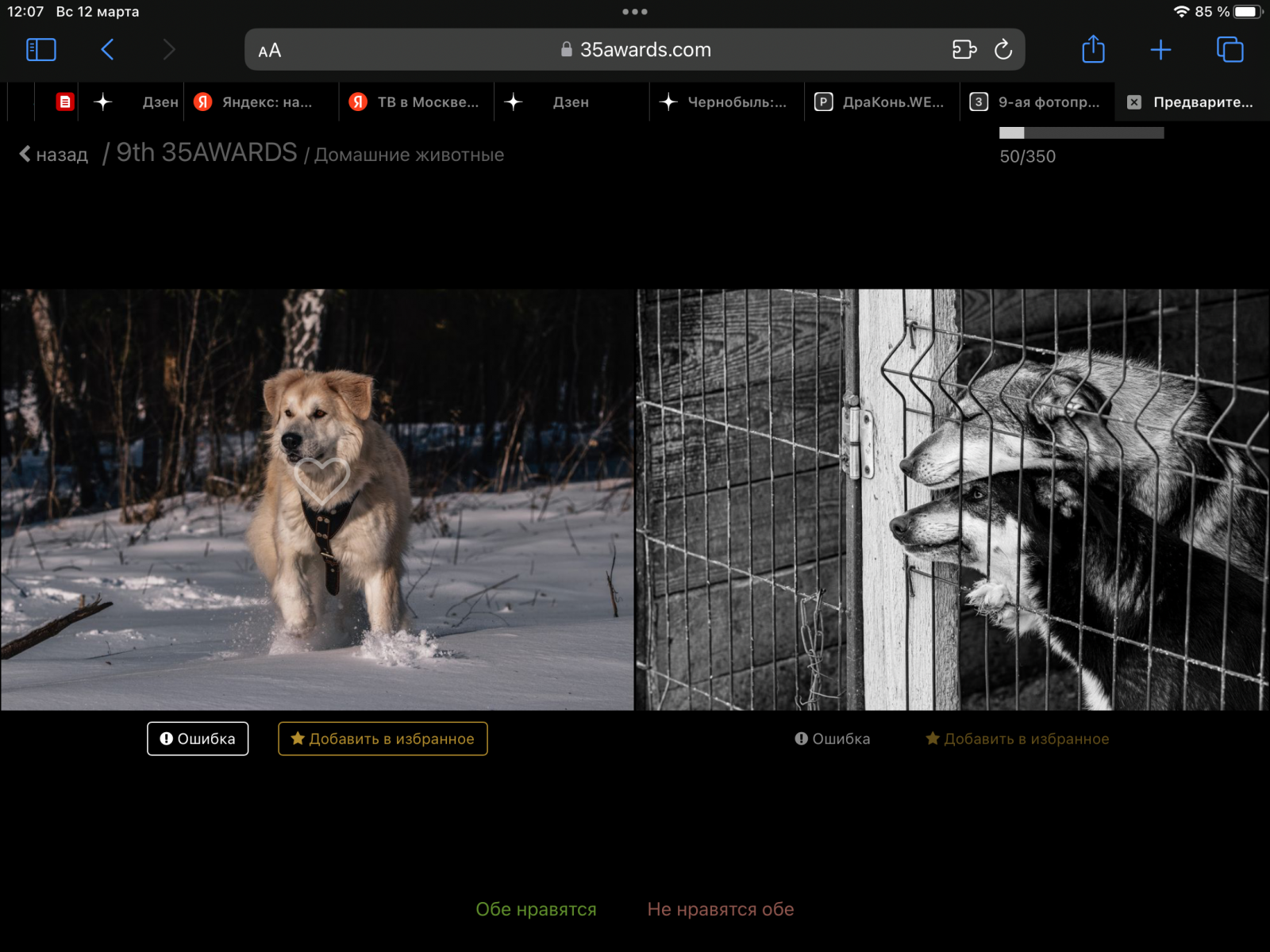Open the 9-ая фотопр... tab

pyautogui.click(x=1037, y=102)
